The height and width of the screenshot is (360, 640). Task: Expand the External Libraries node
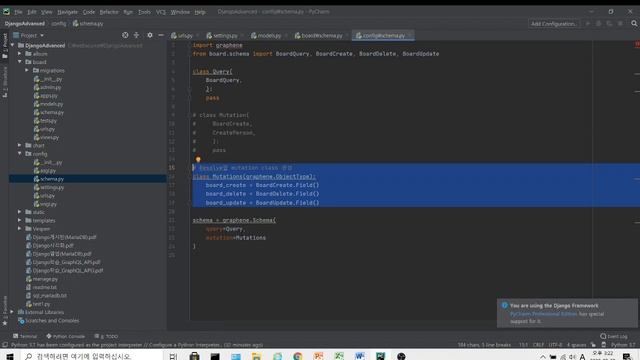(x=12, y=312)
